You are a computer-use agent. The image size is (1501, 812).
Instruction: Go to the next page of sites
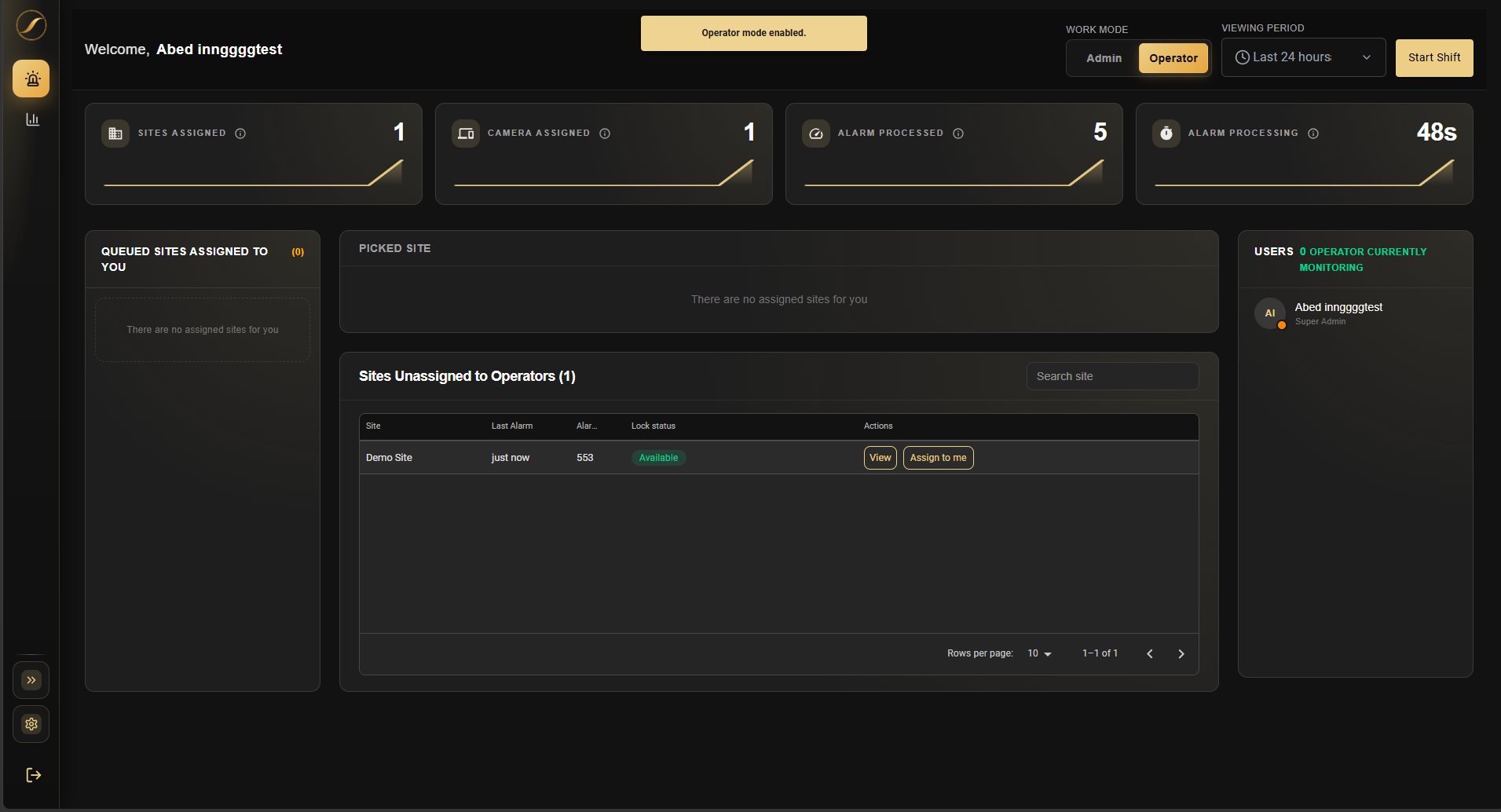[x=1181, y=654]
